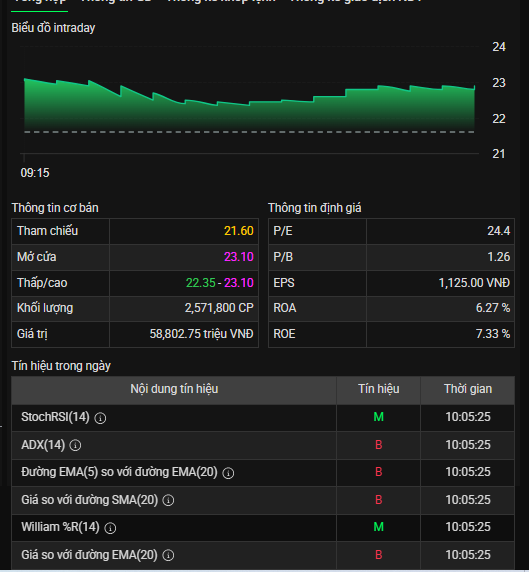
Task: Open info icon next to ADX(14)
Action: 75,445
